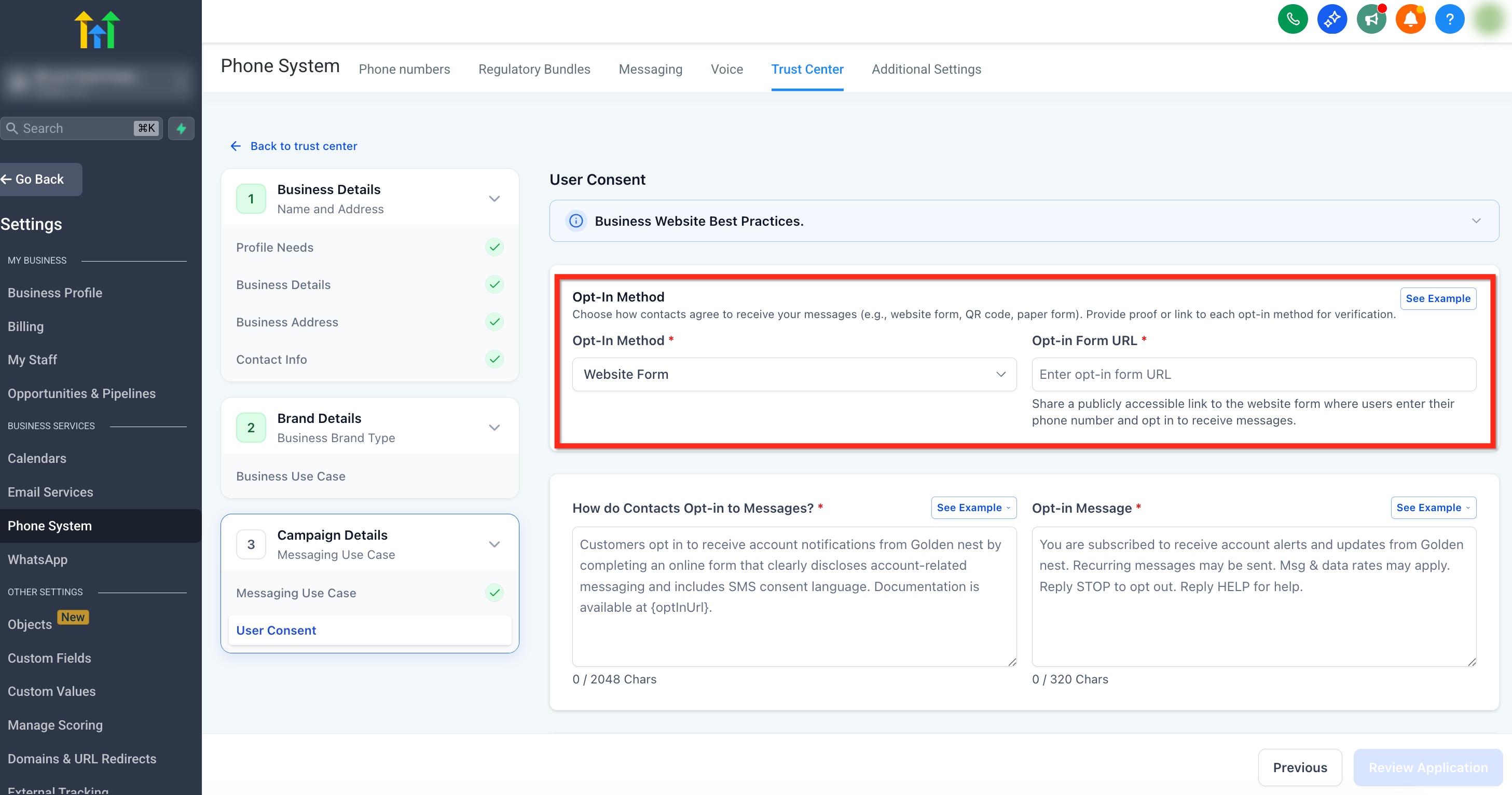Click the green lightning quick actions icon
Image resolution: width=1512 pixels, height=795 pixels.
click(x=182, y=128)
